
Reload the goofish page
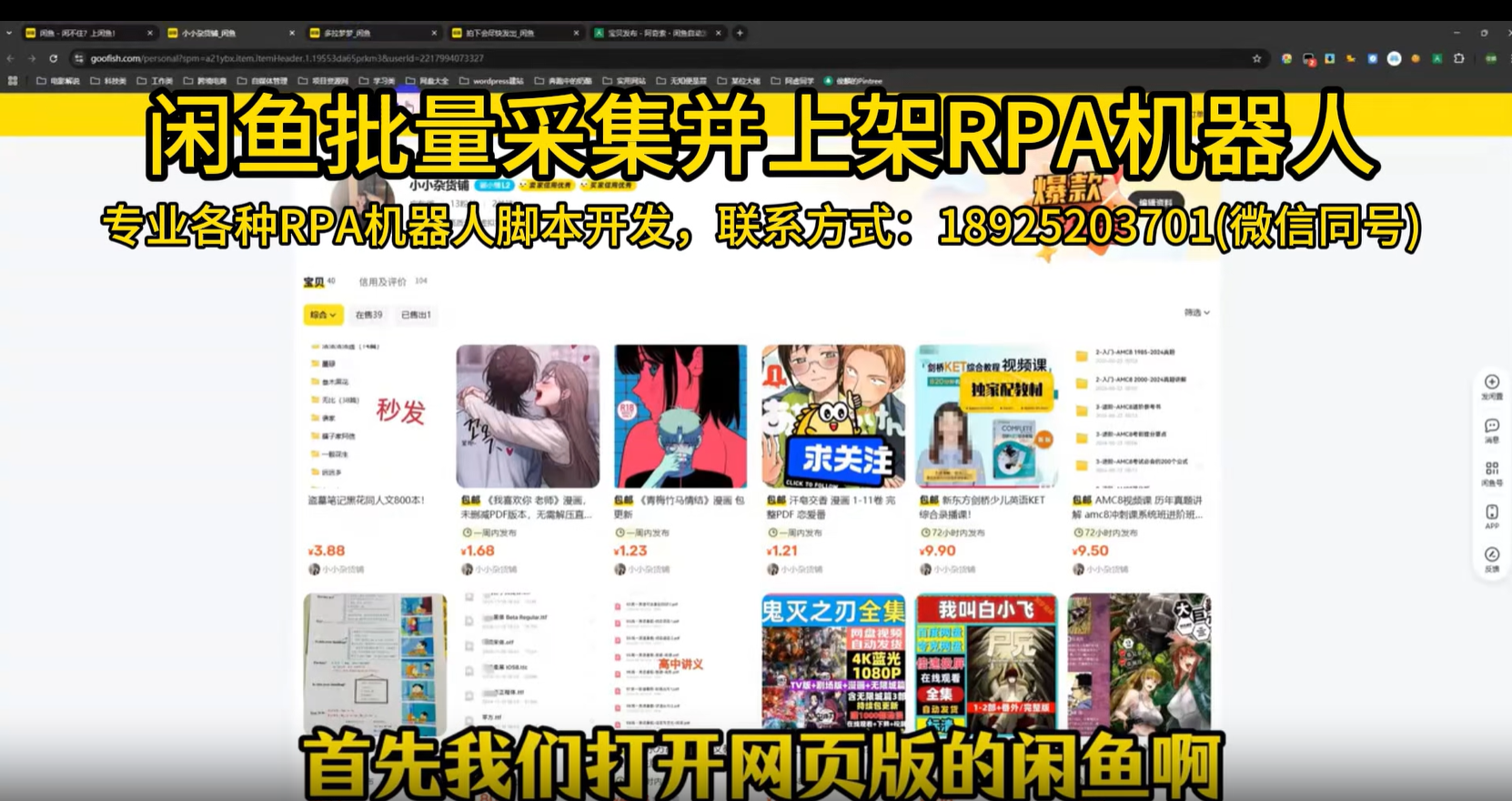(54, 58)
